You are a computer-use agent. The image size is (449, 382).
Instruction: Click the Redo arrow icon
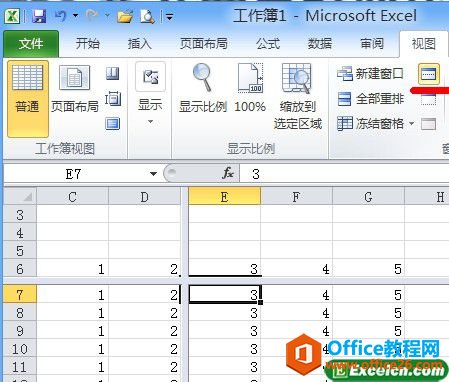(92, 15)
